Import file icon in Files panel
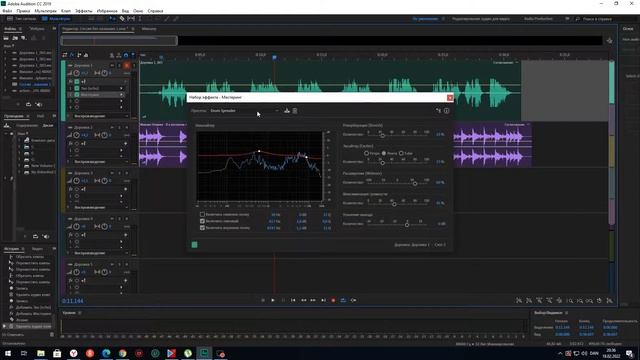This screenshot has height=360, width=640. pos(15,38)
